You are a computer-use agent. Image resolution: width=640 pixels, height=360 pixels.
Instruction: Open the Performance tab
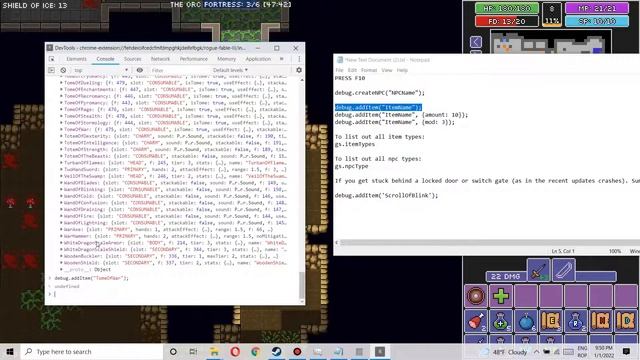(194, 59)
